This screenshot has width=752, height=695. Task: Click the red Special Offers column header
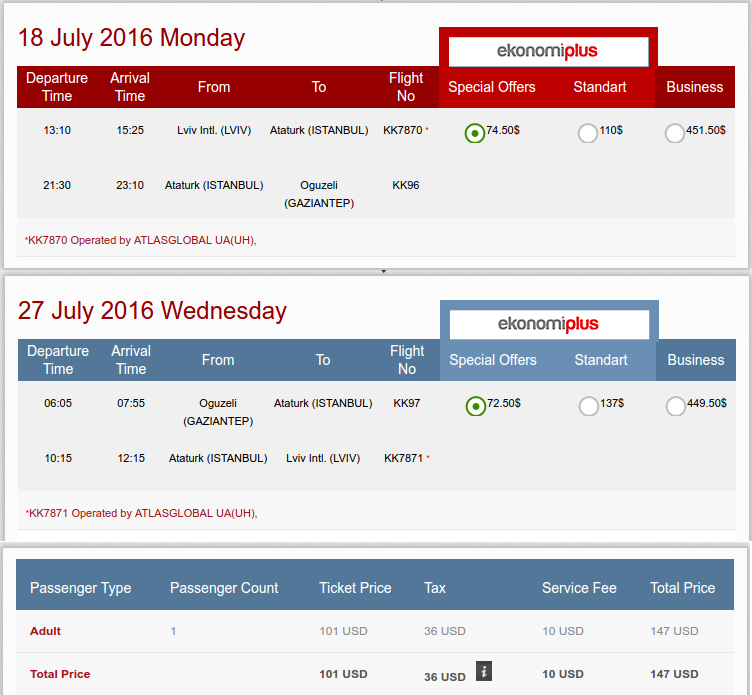(492, 87)
